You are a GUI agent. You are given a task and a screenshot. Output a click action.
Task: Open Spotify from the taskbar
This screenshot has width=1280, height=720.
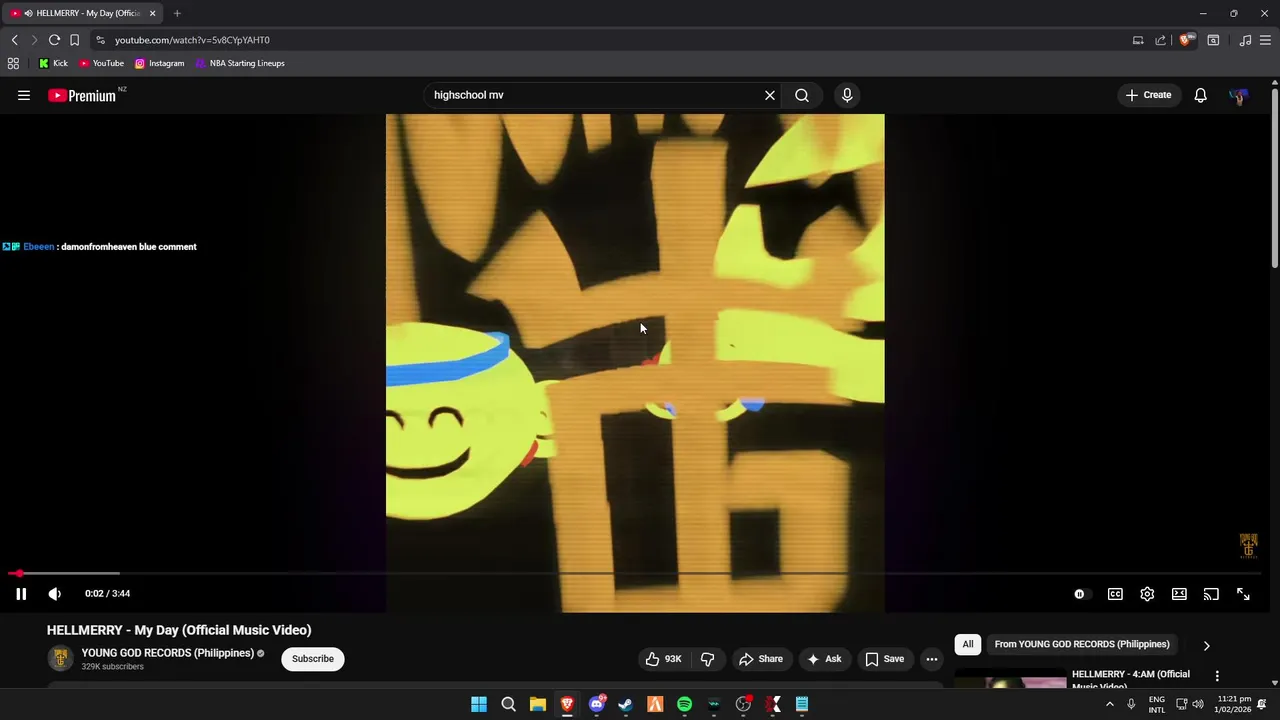(684, 704)
